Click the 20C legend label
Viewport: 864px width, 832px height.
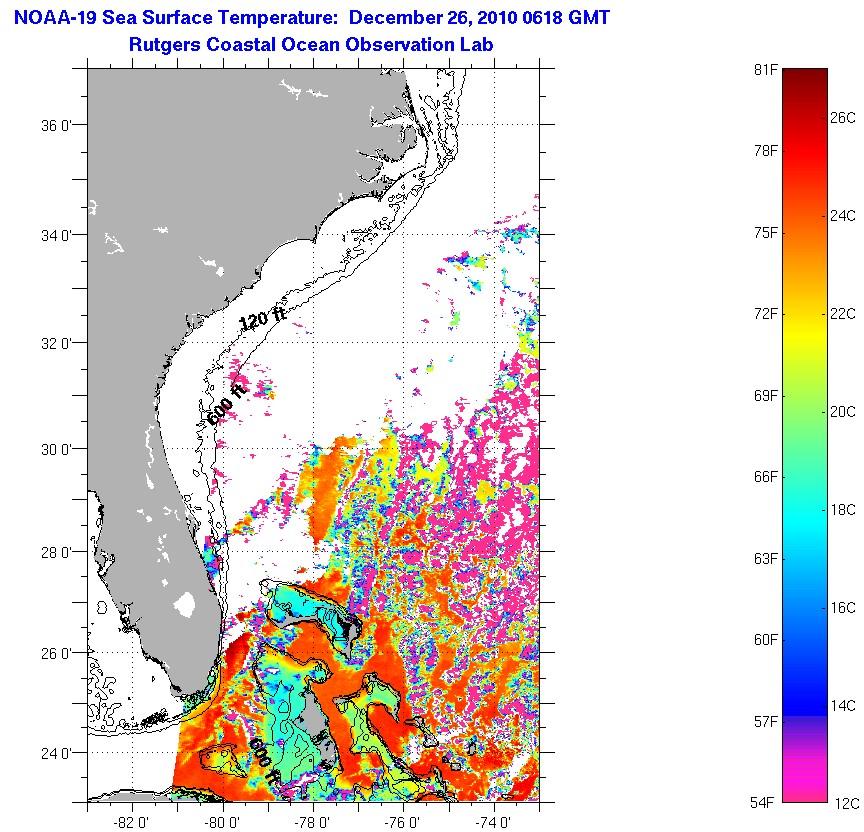[843, 412]
